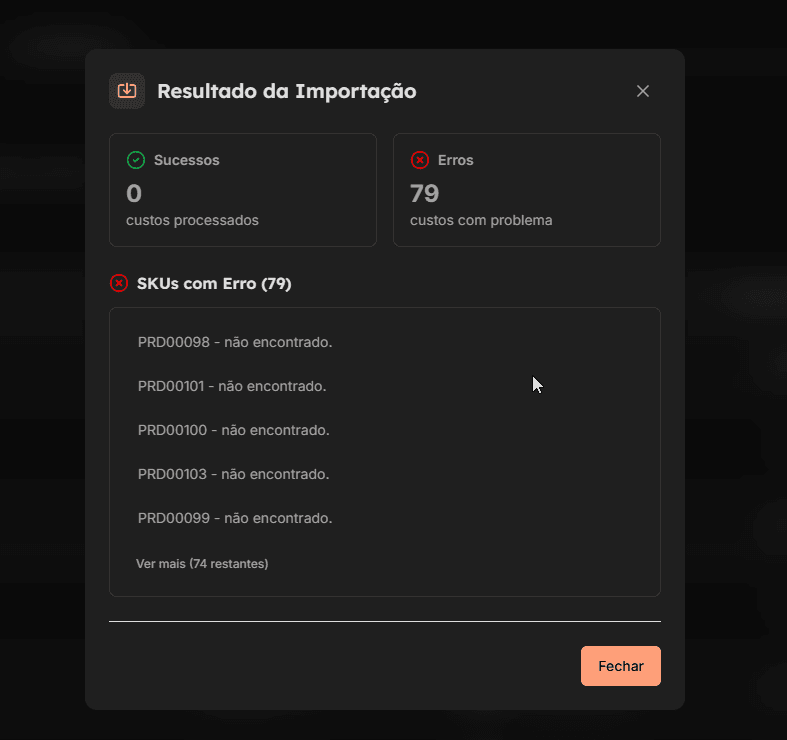Select the PRD00101 não encontrado entry
This screenshot has height=740, width=787.
[x=232, y=386]
